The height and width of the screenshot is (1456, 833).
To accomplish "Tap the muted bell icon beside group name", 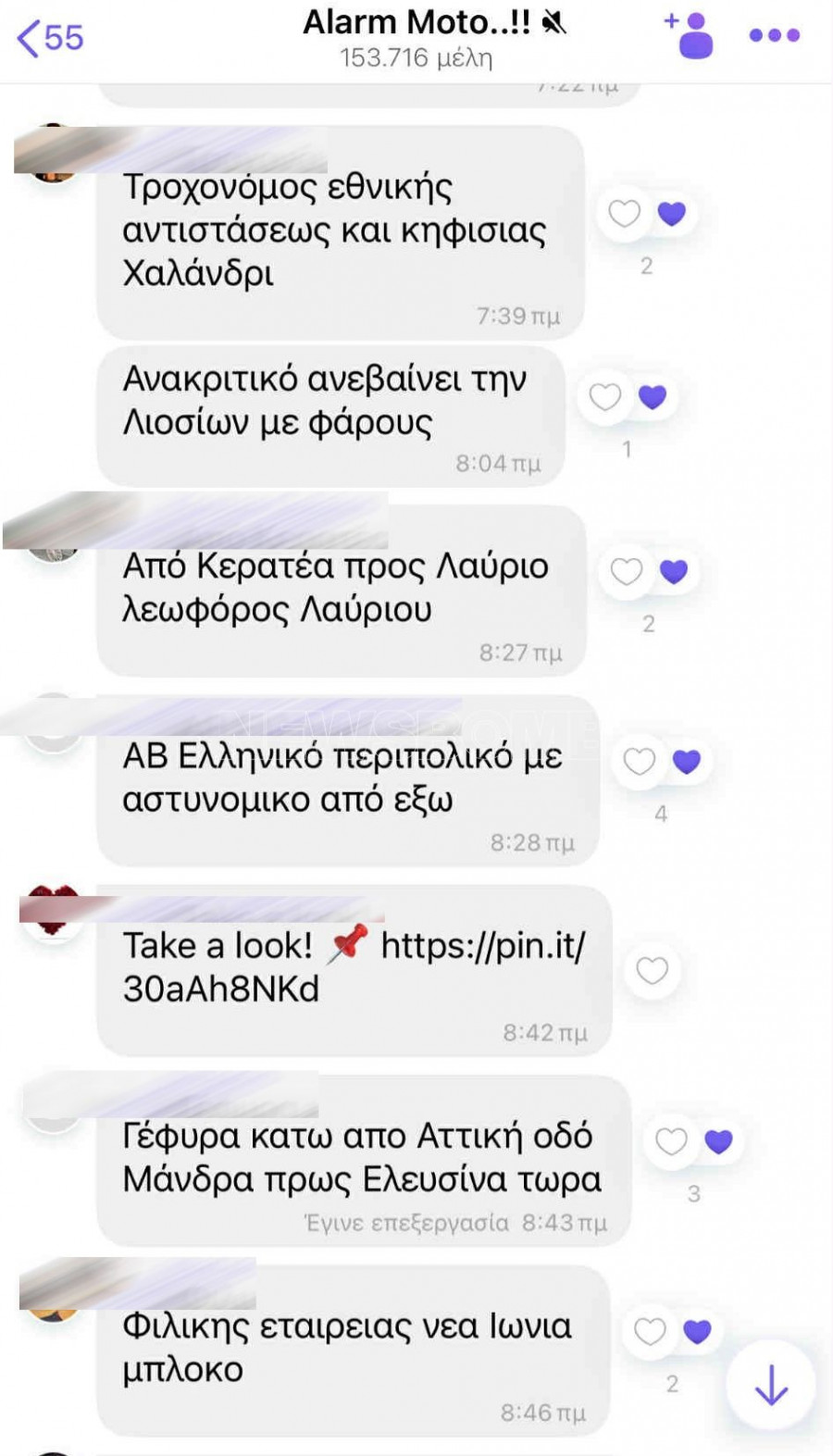I will [554, 22].
